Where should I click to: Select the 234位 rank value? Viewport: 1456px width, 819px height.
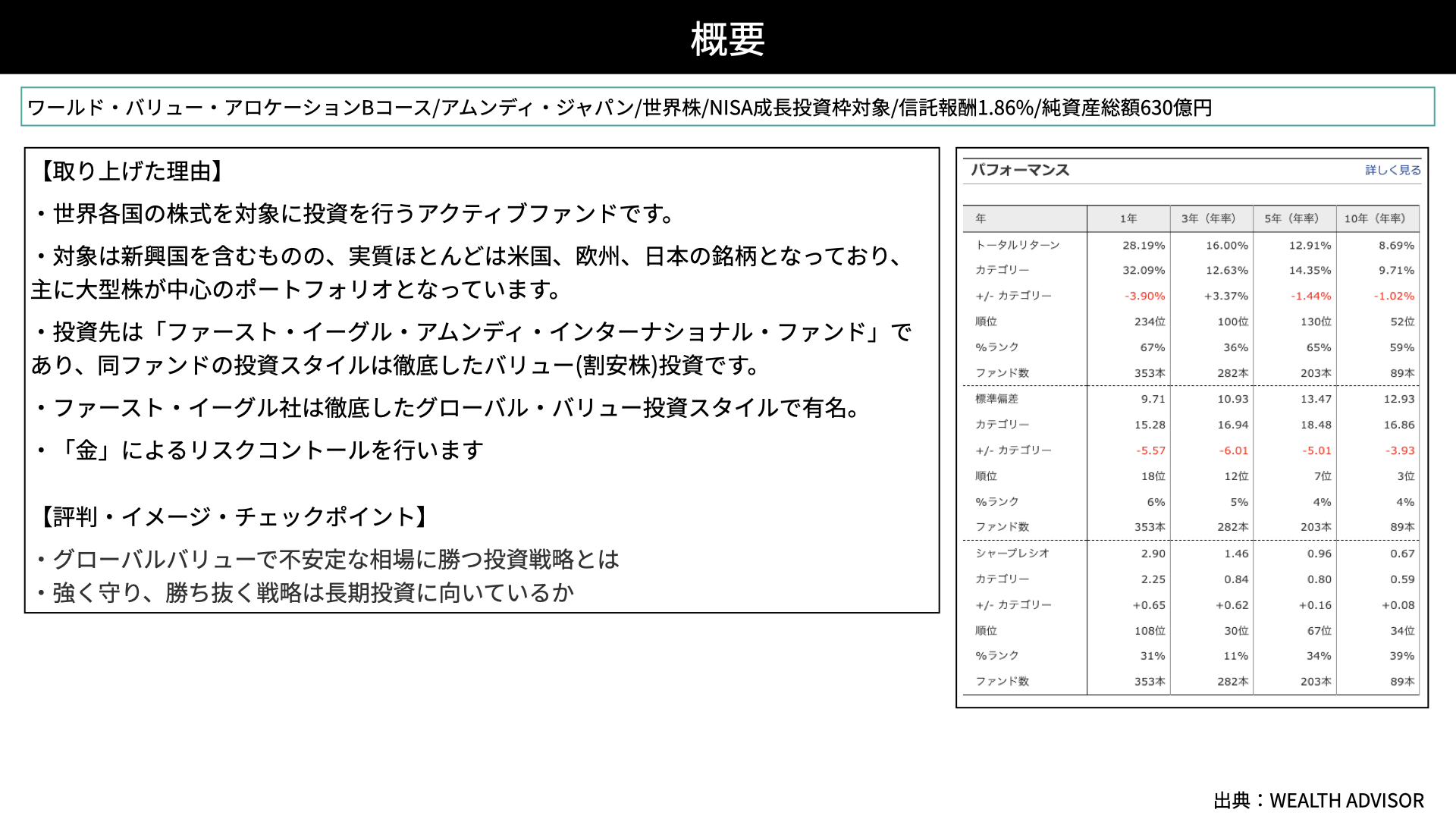(x=1150, y=322)
